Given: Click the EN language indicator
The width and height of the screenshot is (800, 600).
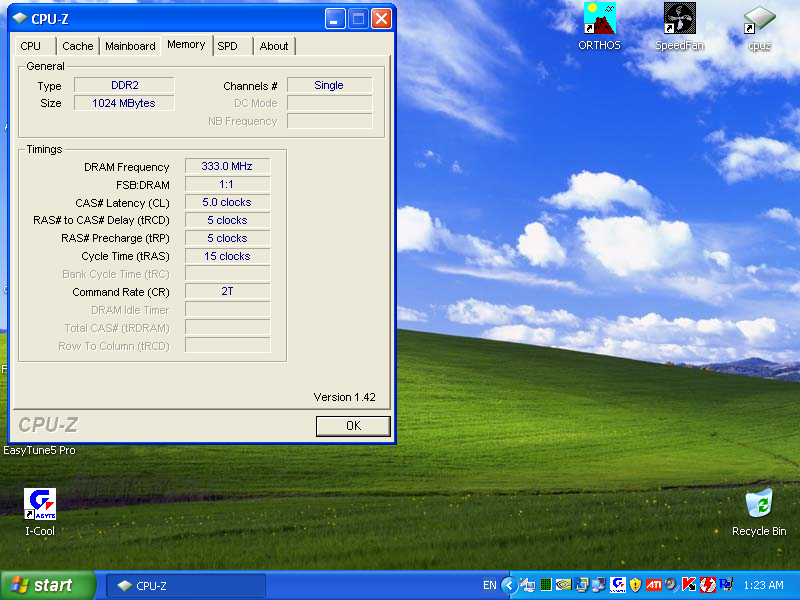Looking at the screenshot, I should pyautogui.click(x=489, y=585).
